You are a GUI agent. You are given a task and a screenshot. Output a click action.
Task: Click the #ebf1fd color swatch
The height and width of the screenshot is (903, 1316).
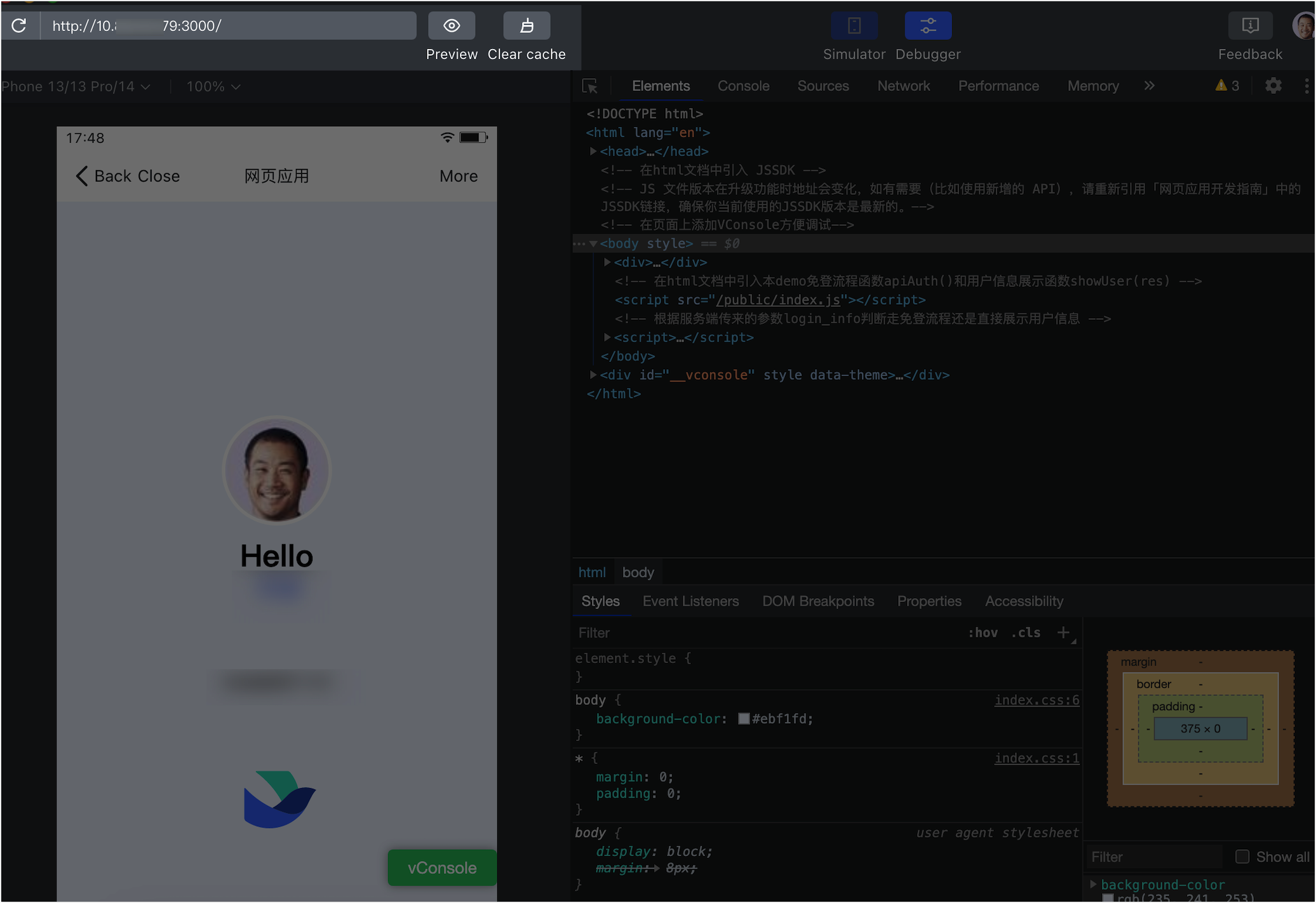744,718
